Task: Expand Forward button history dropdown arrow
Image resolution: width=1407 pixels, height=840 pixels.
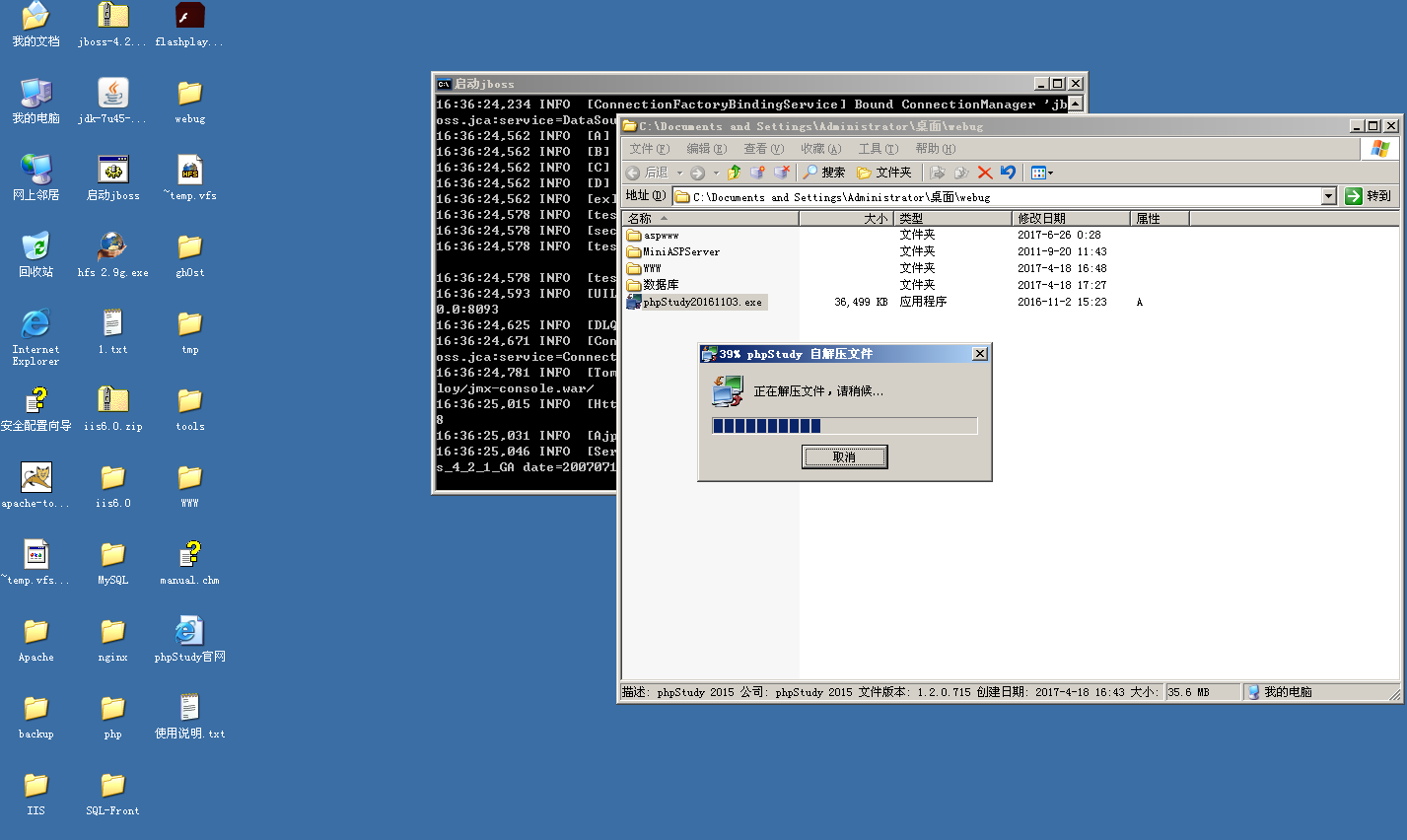Action: (716, 173)
